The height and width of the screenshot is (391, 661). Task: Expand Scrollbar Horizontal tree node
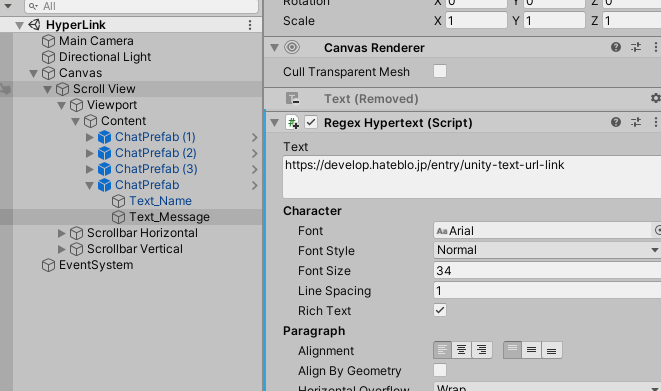[x=62, y=233]
